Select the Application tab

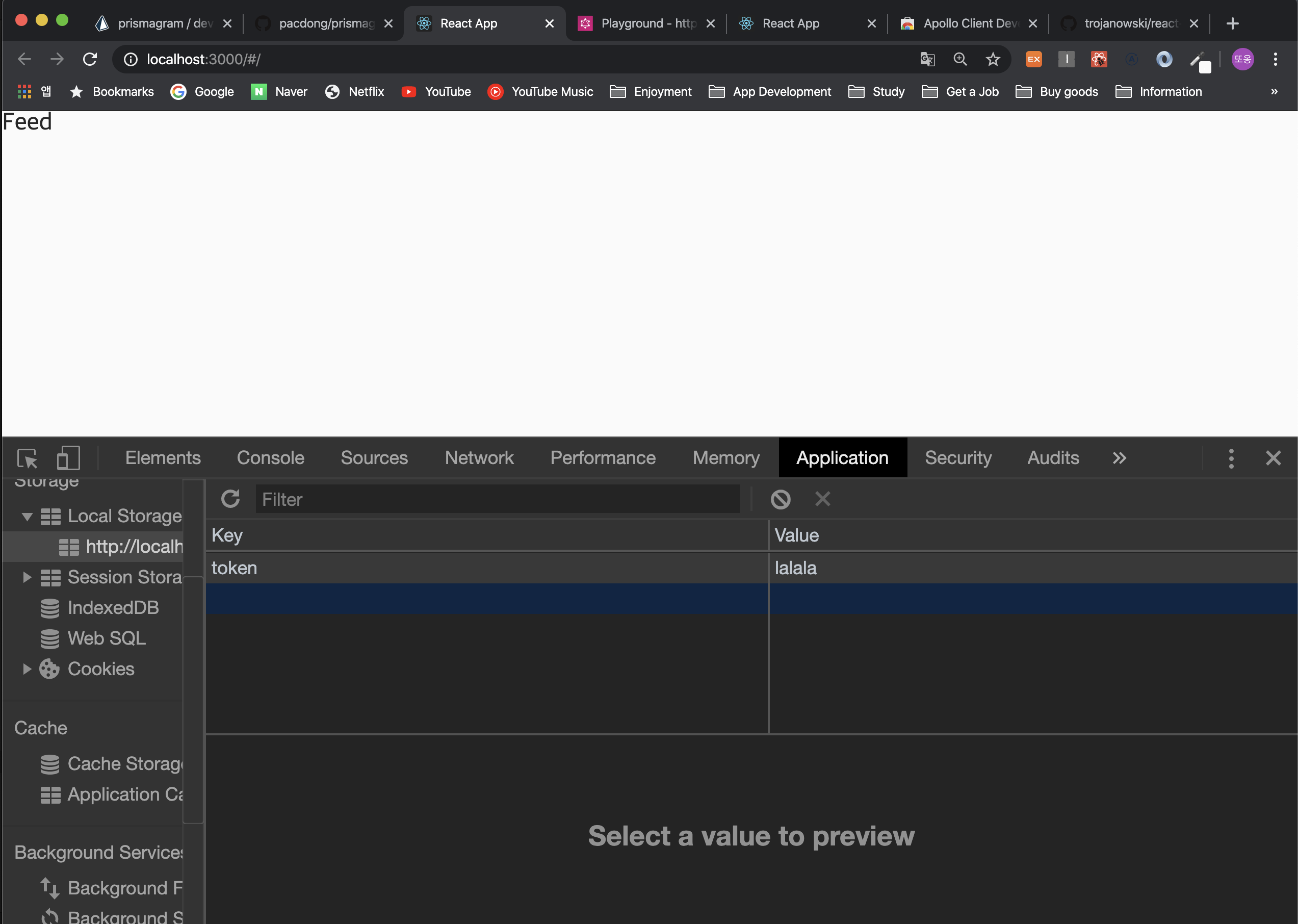click(842, 458)
